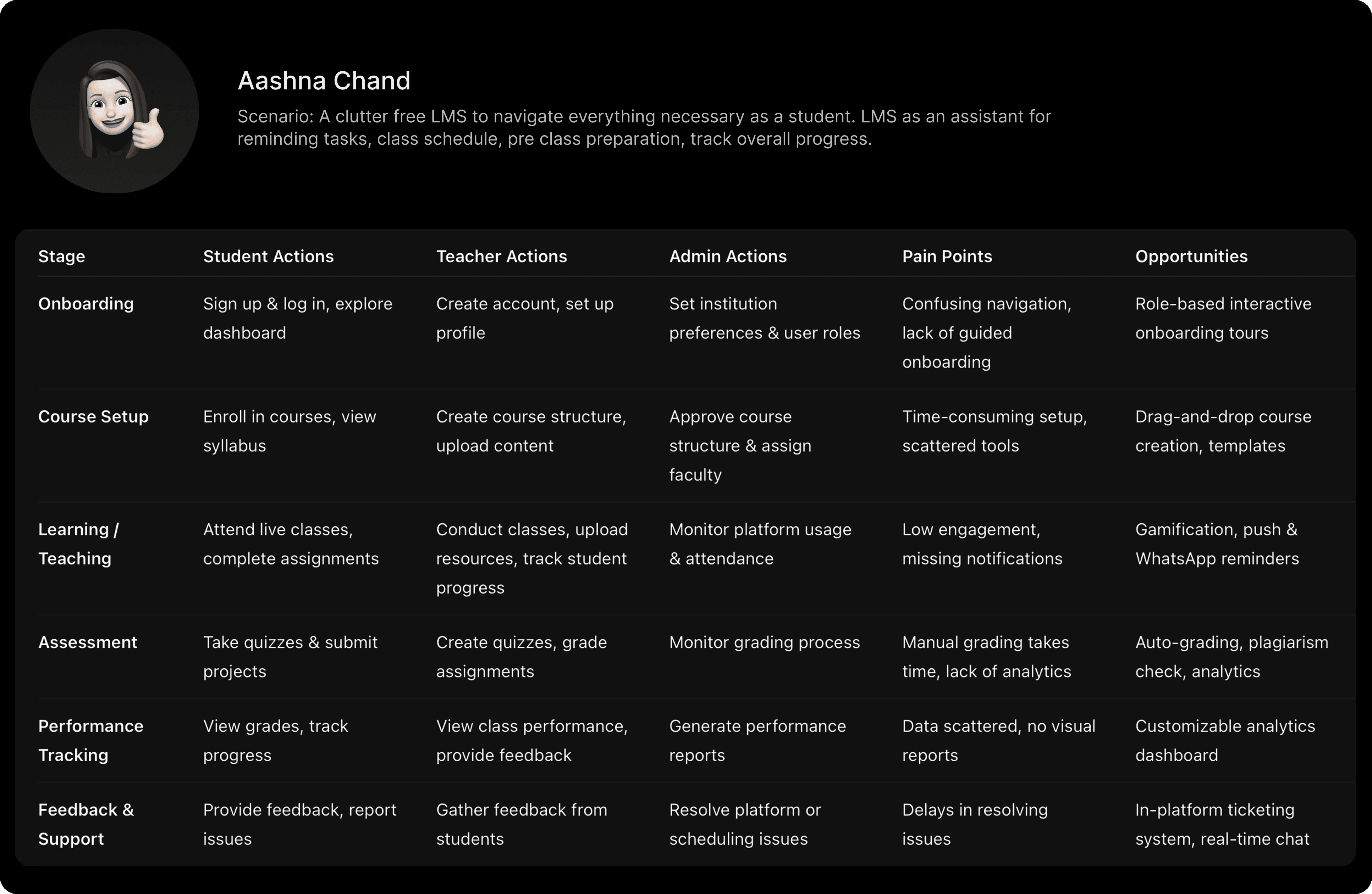The width and height of the screenshot is (1372, 894).
Task: Click the 'Role-based interactive onboarding tours' cell
Action: [1223, 318]
